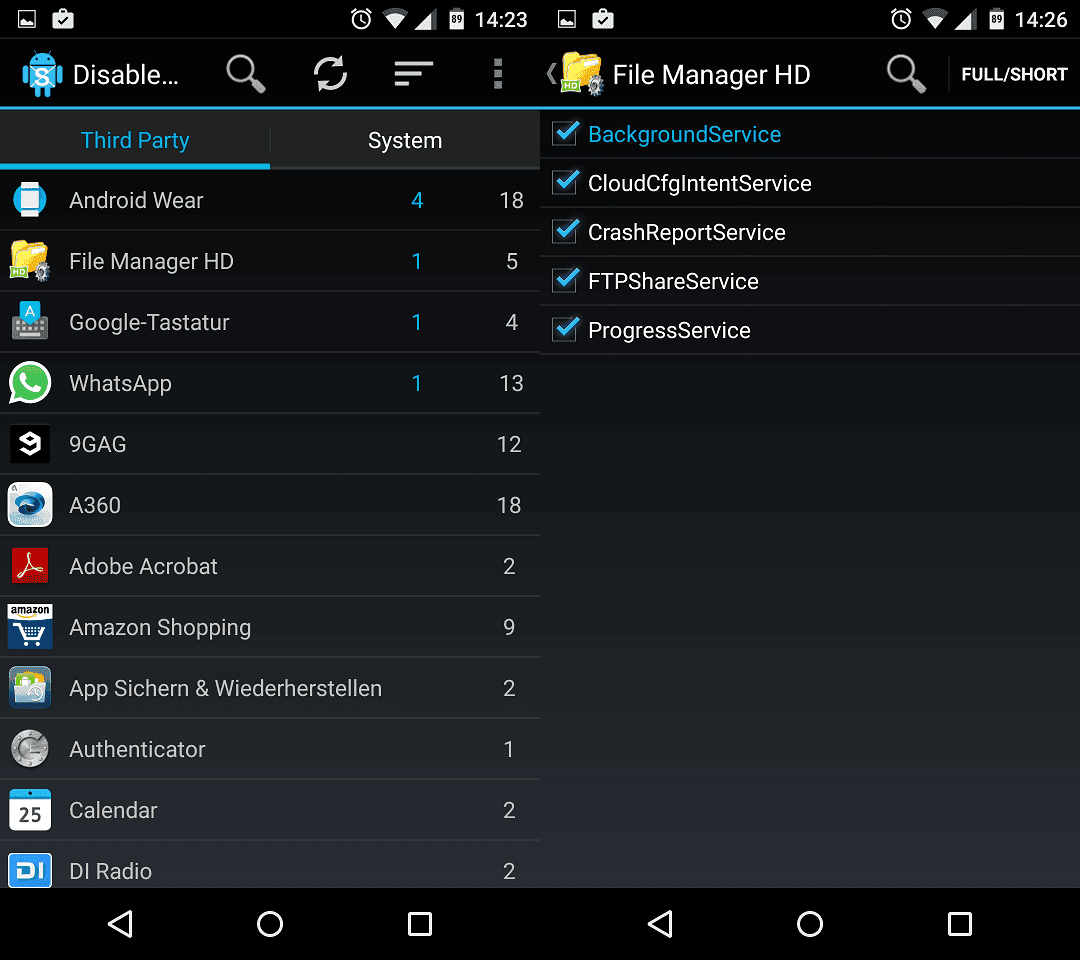Tap the left screen Back navigation button
The image size is (1080, 960).
pyautogui.click(x=121, y=924)
